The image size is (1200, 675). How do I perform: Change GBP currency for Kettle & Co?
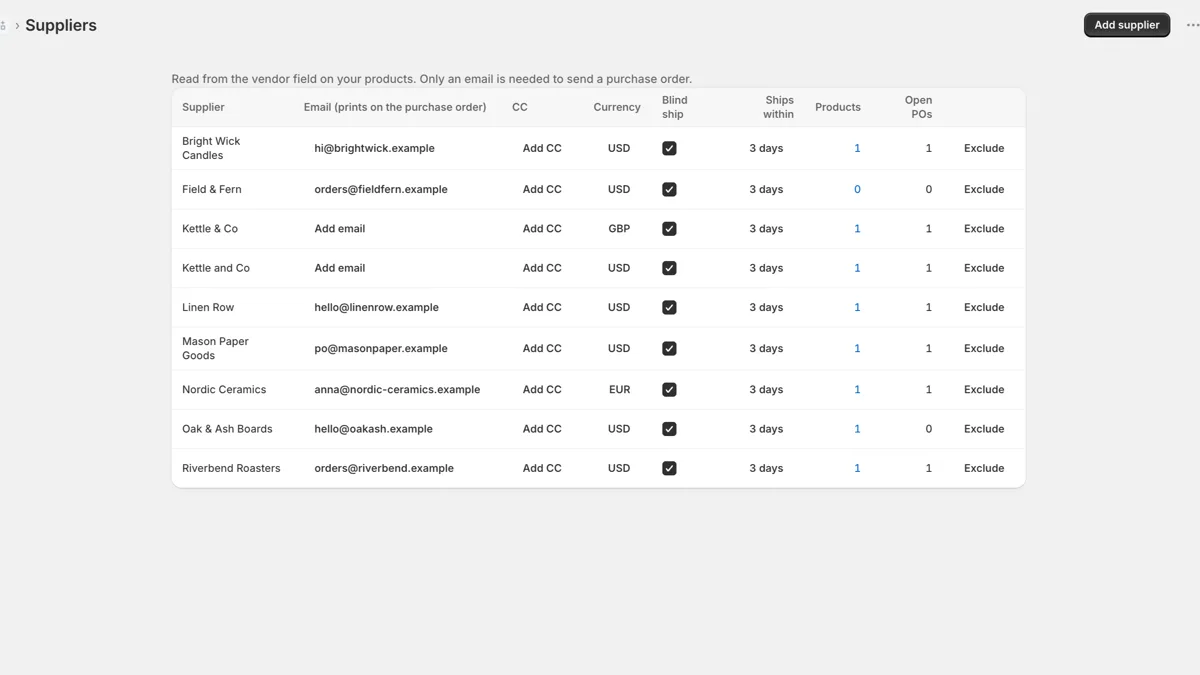619,229
